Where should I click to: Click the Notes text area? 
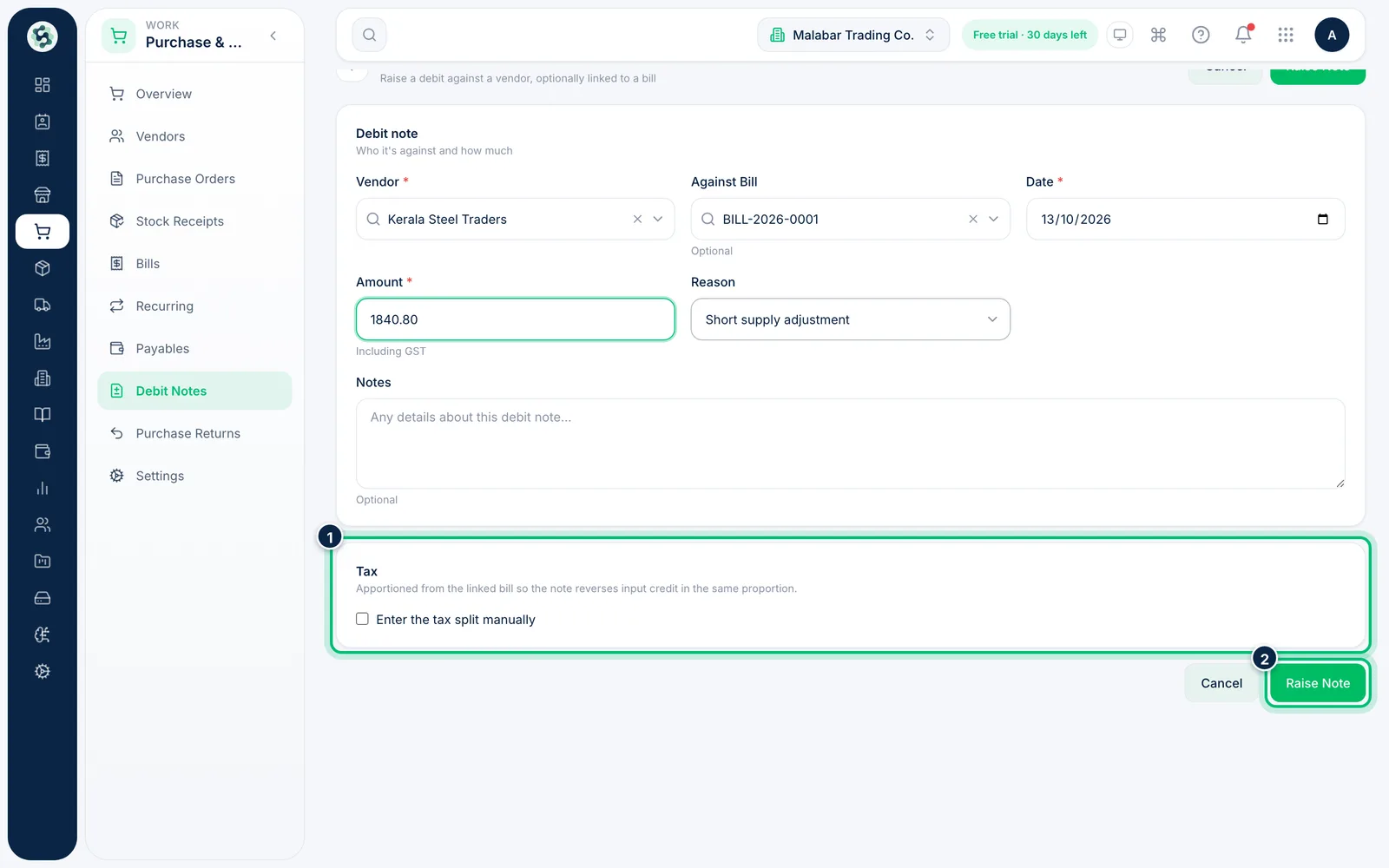(850, 444)
